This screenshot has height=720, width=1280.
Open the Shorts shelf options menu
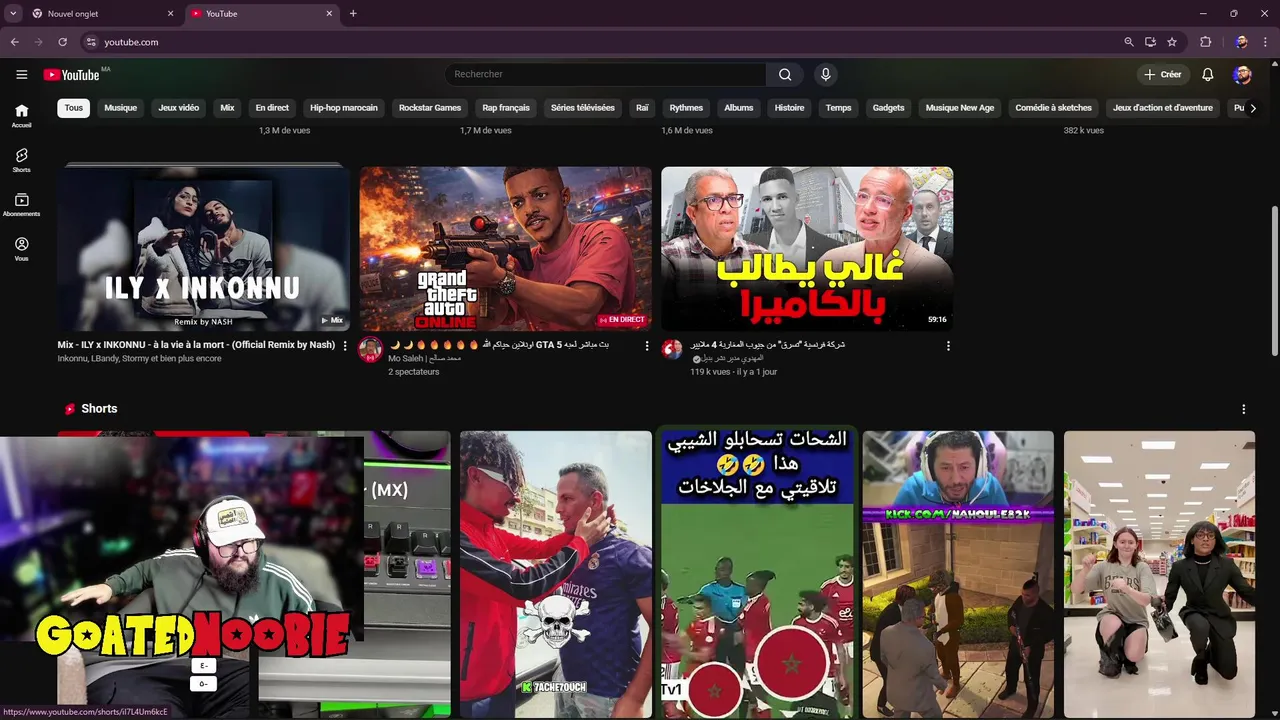pyautogui.click(x=1244, y=409)
